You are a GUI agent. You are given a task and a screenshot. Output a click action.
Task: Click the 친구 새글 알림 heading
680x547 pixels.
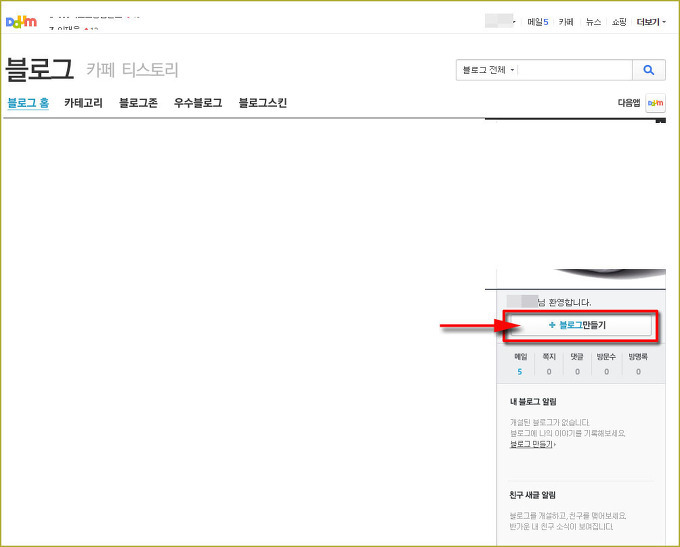[x=533, y=495]
